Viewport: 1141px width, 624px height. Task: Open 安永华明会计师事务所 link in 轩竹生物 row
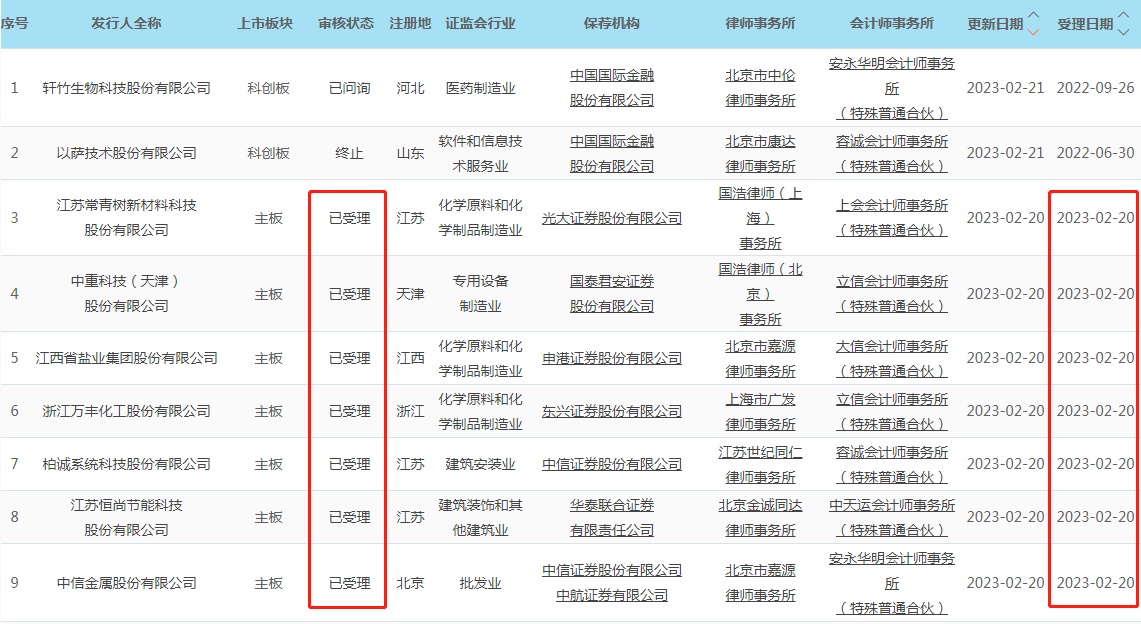pyautogui.click(x=892, y=88)
